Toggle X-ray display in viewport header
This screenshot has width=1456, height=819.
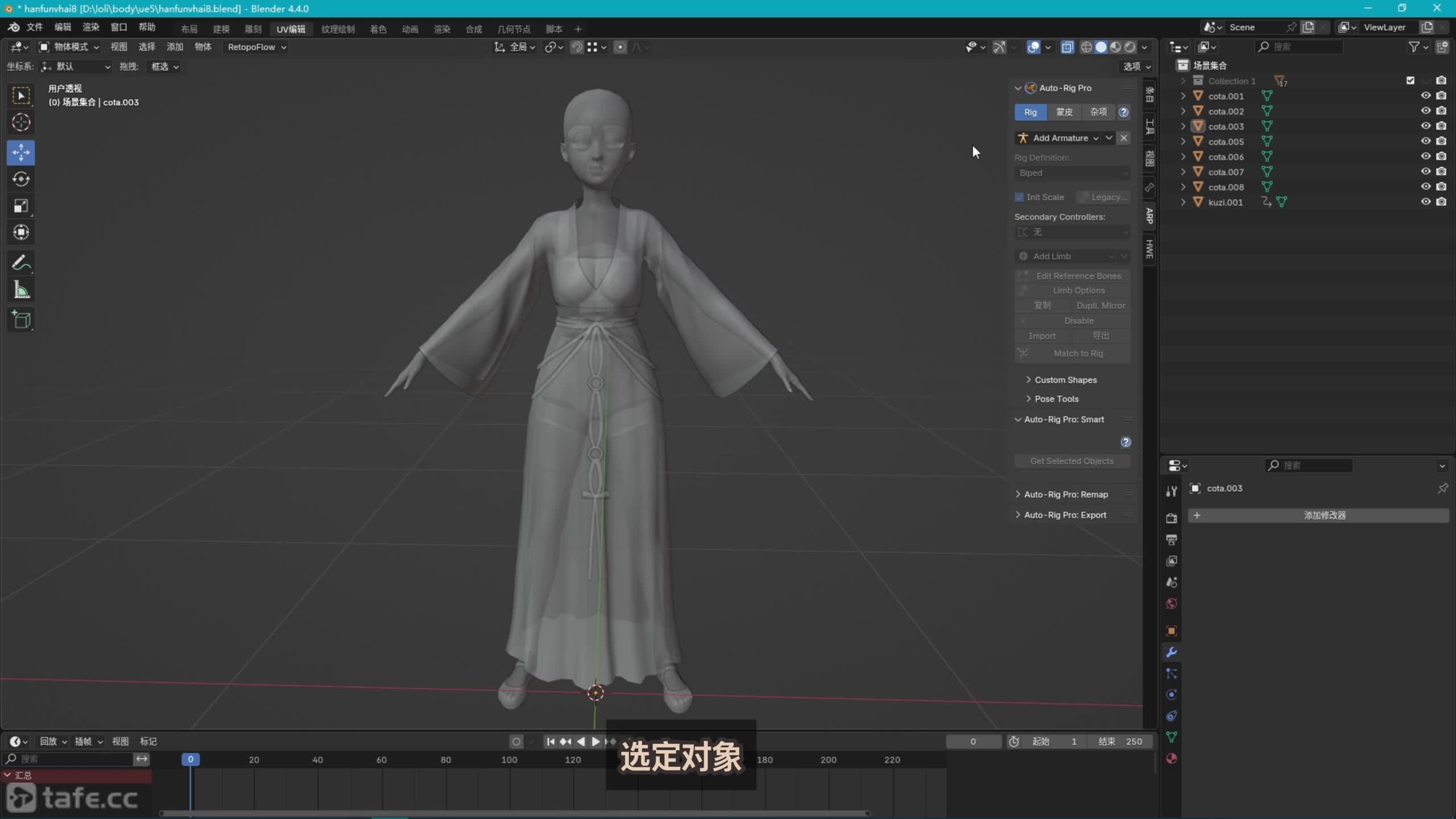click(x=1067, y=47)
